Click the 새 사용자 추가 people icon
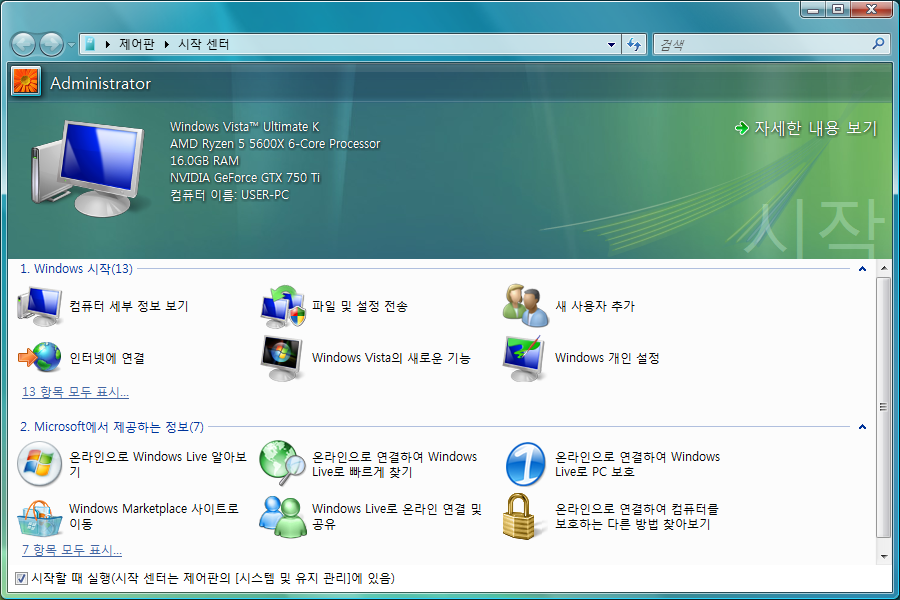 click(x=526, y=305)
